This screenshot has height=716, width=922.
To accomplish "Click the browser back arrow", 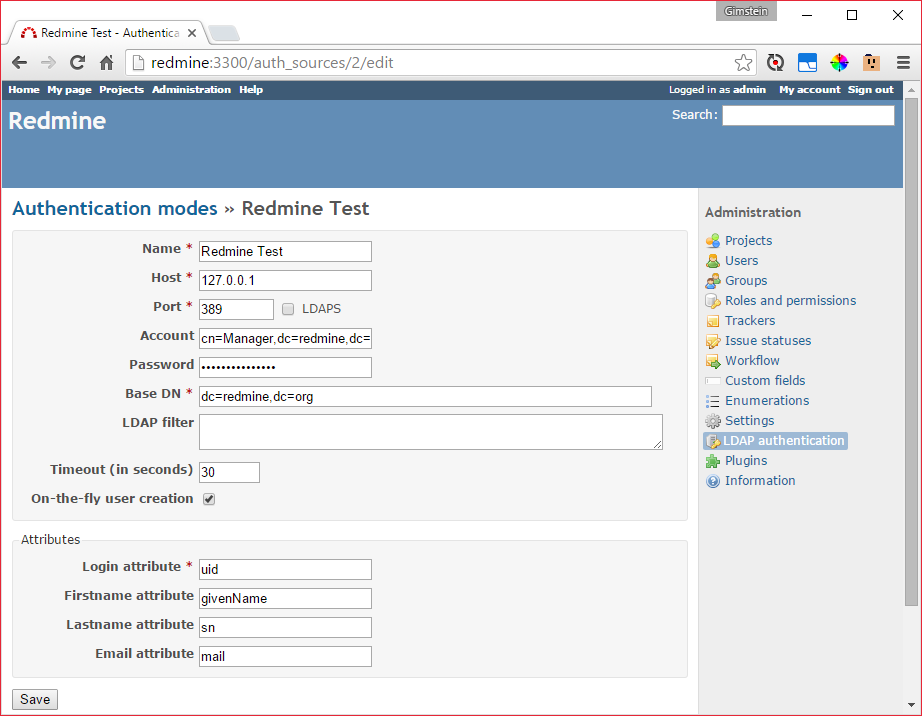I will click(x=19, y=62).
